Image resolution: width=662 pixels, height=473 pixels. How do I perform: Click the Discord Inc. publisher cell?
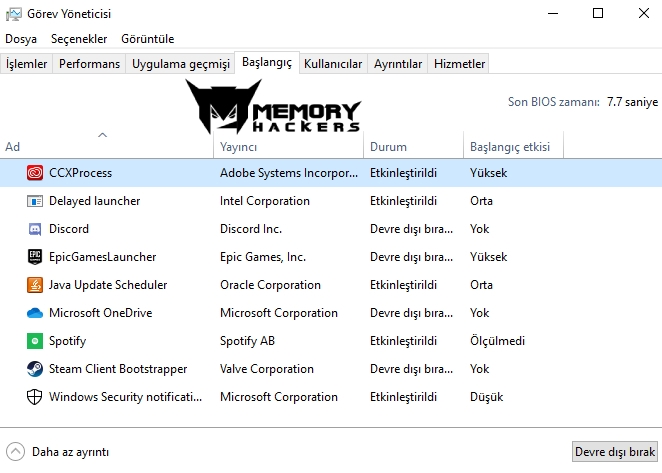click(x=251, y=229)
